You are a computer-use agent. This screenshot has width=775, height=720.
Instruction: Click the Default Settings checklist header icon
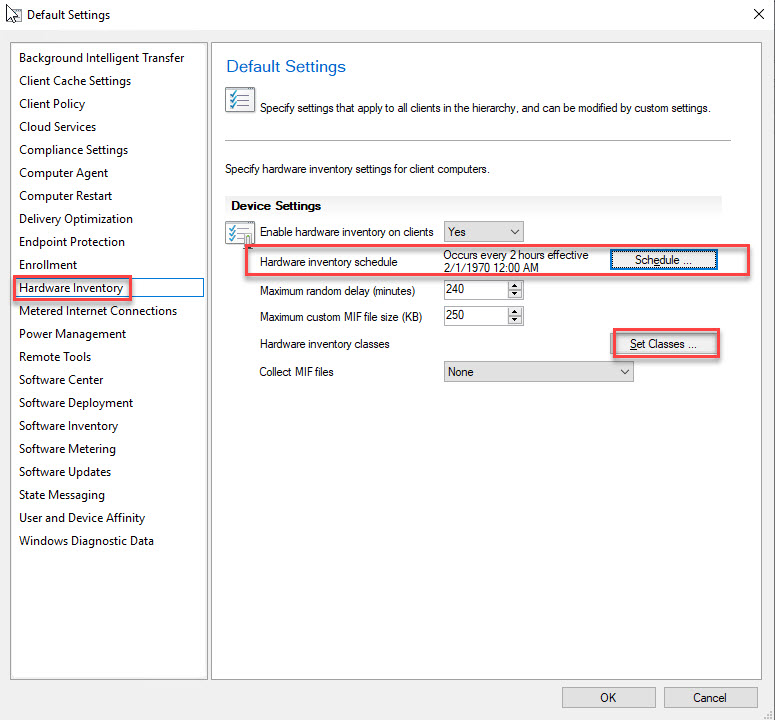(x=240, y=101)
